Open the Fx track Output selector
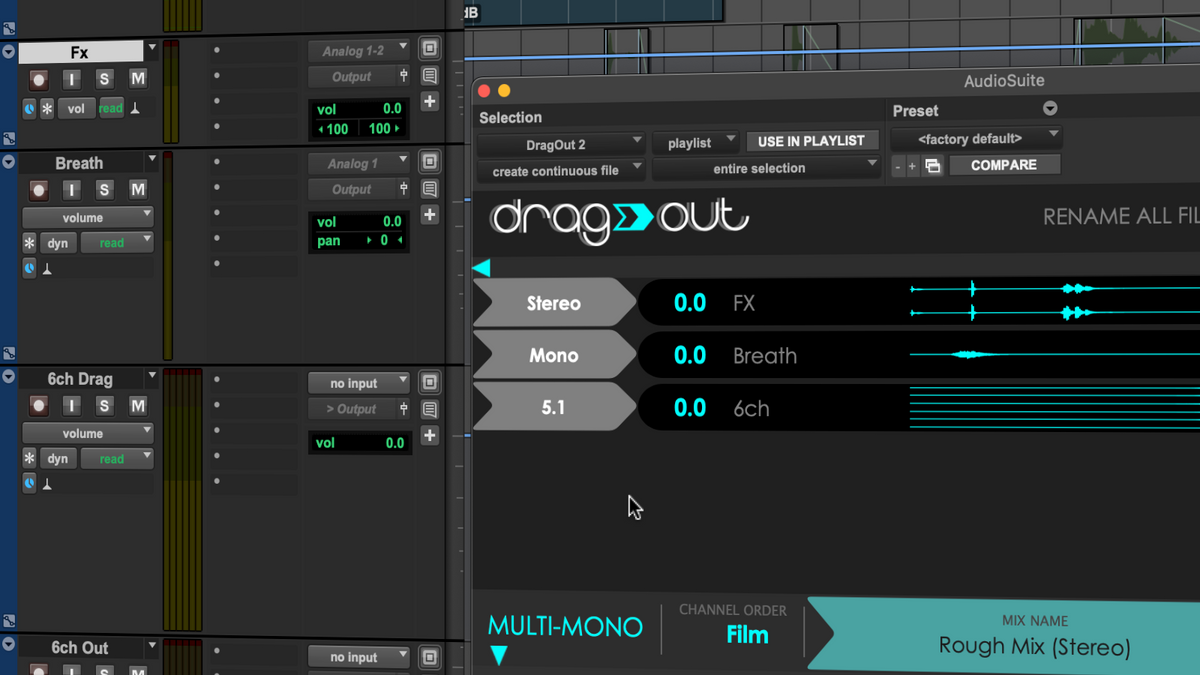Image resolution: width=1200 pixels, height=675 pixels. [351, 77]
